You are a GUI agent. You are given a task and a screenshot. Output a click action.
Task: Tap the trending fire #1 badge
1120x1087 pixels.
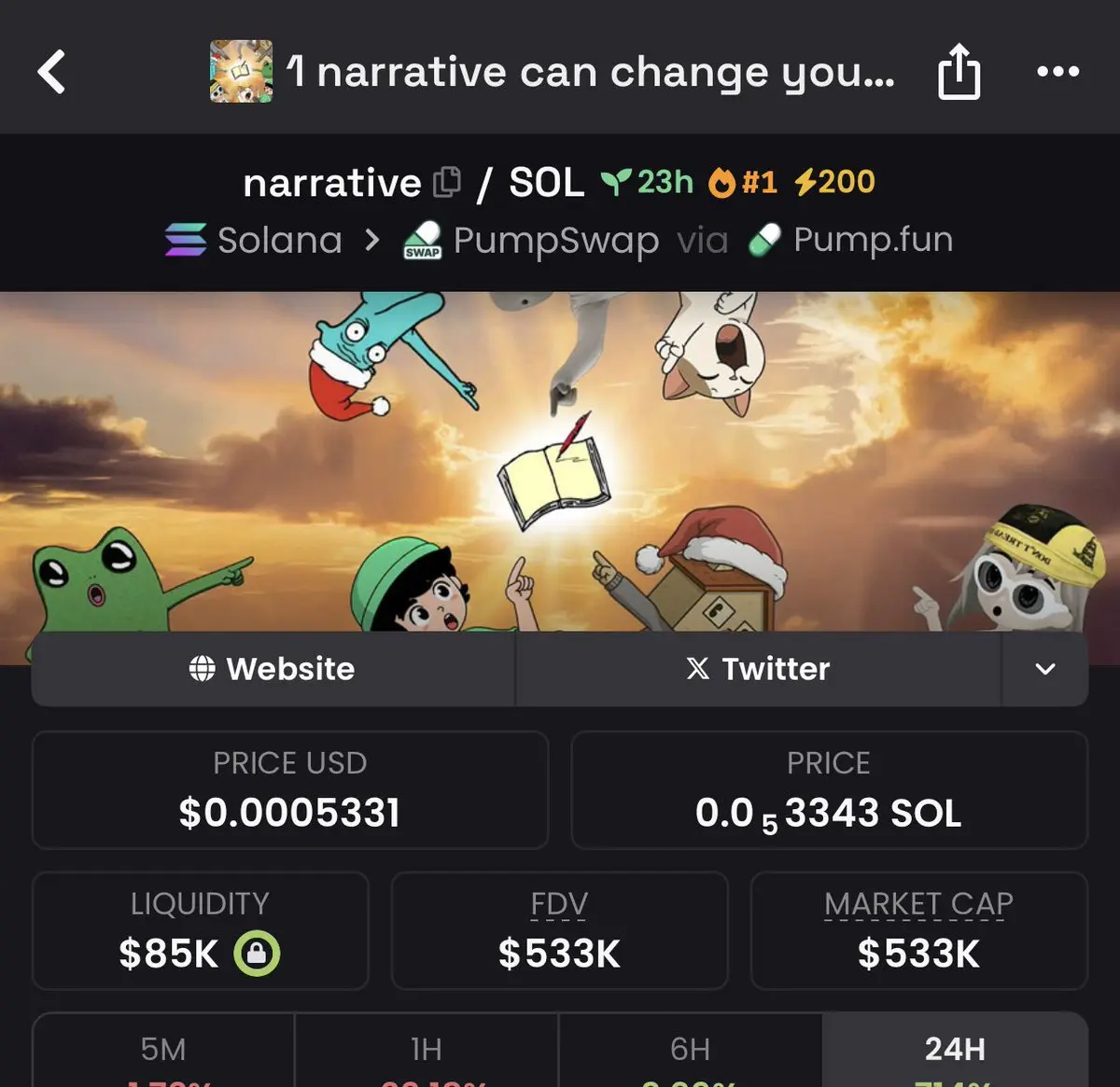743,182
